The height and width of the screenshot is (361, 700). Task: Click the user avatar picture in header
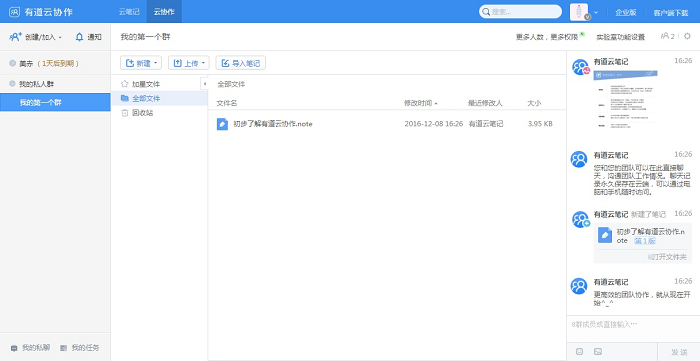coord(579,12)
